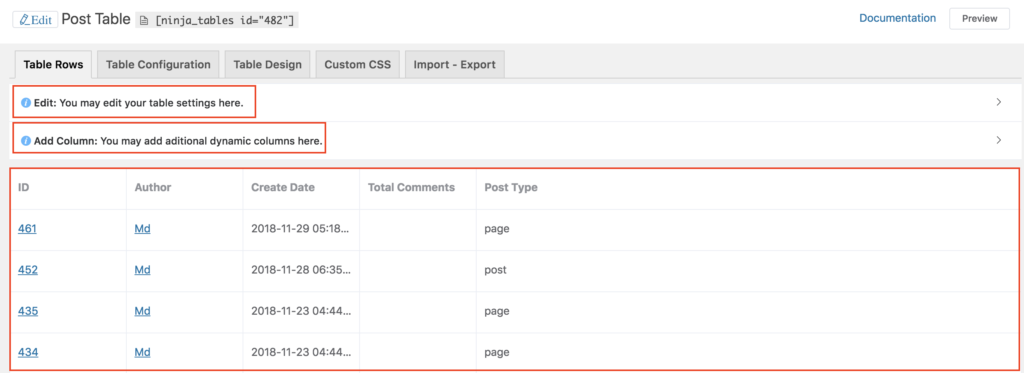Open the Table Design tab
The height and width of the screenshot is (373, 1024).
coord(268,65)
